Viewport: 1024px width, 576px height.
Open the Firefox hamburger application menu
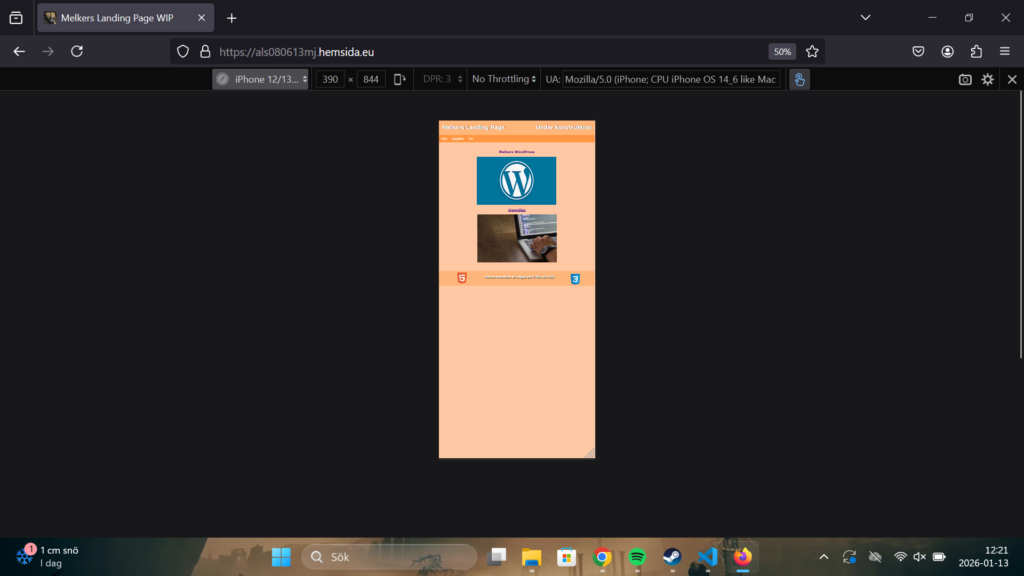pos(1005,51)
